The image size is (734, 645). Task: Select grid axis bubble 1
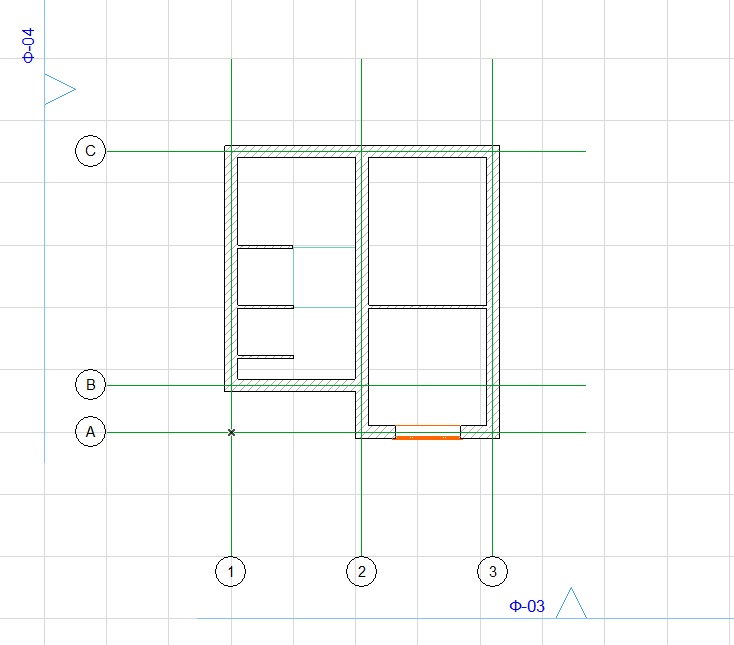[230, 571]
